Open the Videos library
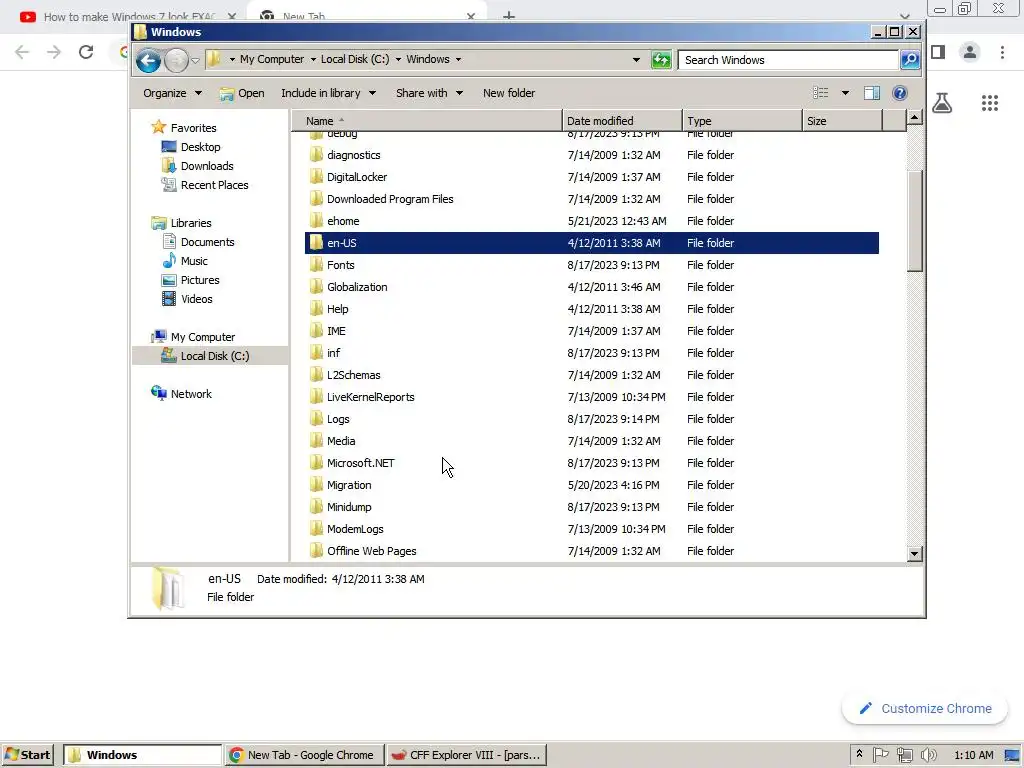This screenshot has height=768, width=1024. point(197,298)
